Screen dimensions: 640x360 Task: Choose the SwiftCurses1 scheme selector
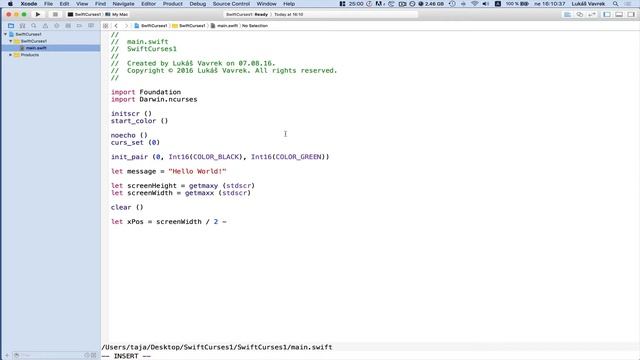(x=84, y=14)
